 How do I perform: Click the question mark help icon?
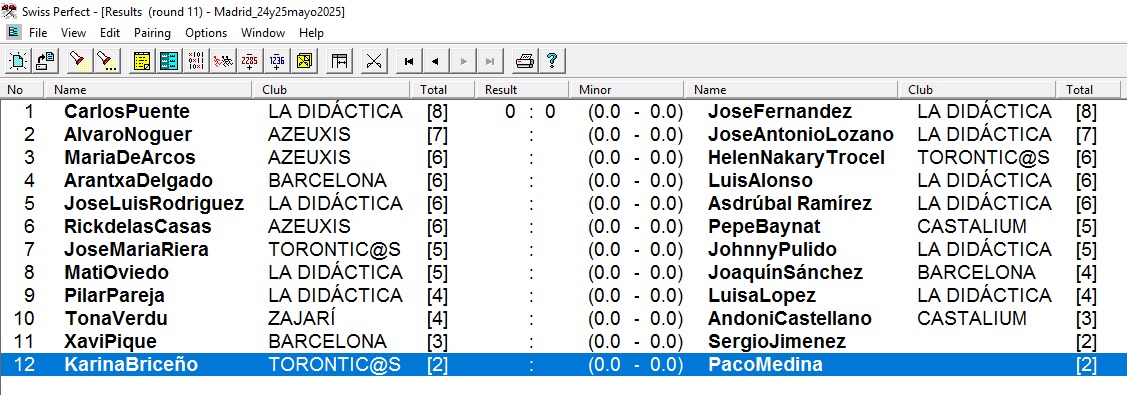point(551,61)
